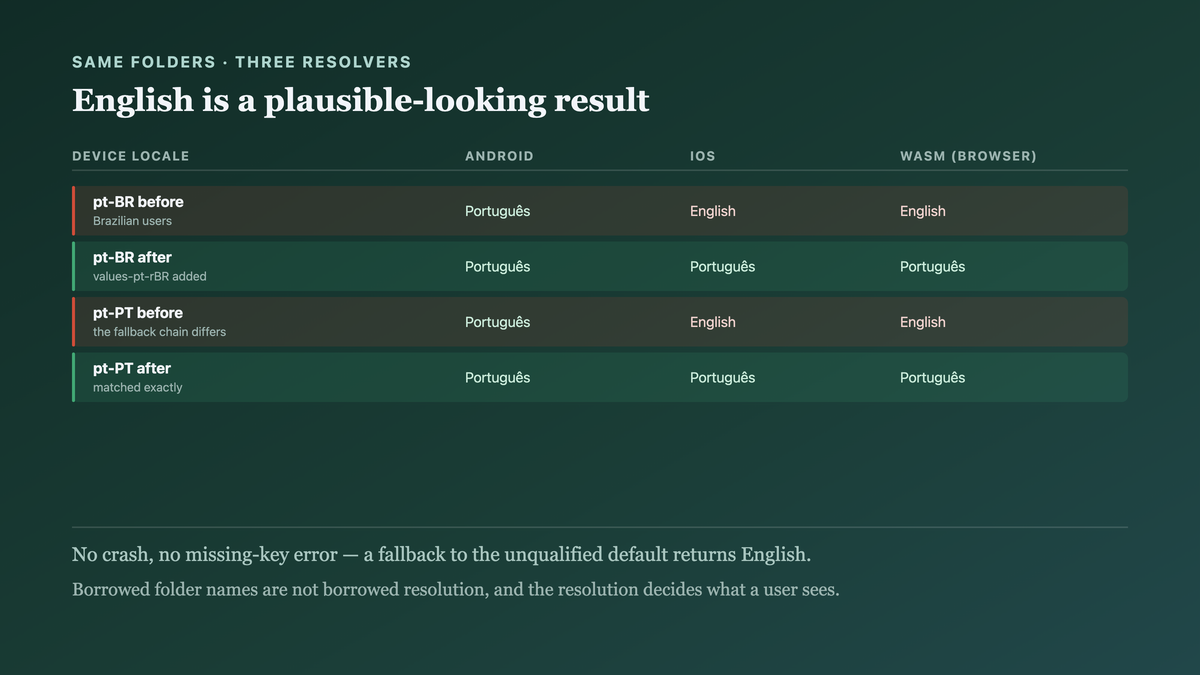1200x675 pixels.
Task: Click the 'DEVICE LOCALE' column header
Action: 131,156
